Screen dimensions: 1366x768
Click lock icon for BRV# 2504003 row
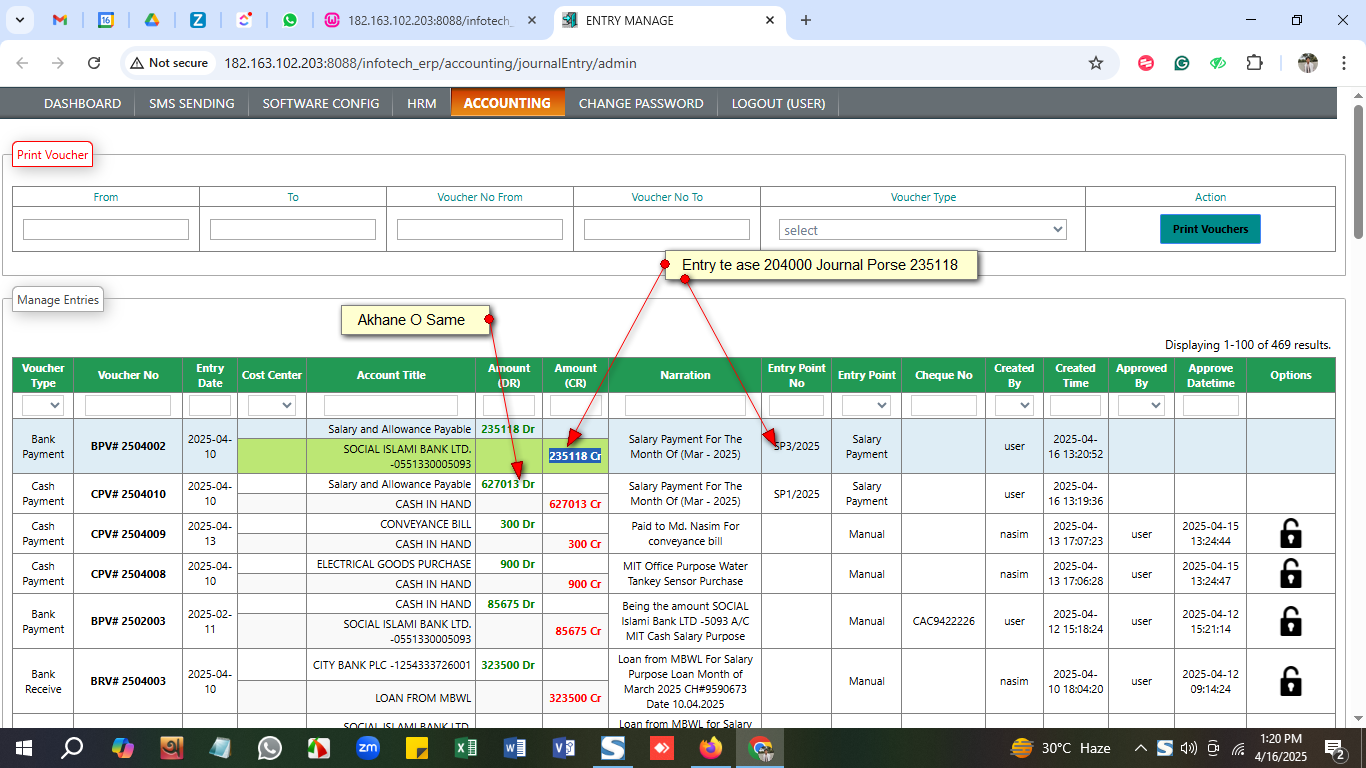click(x=1291, y=681)
